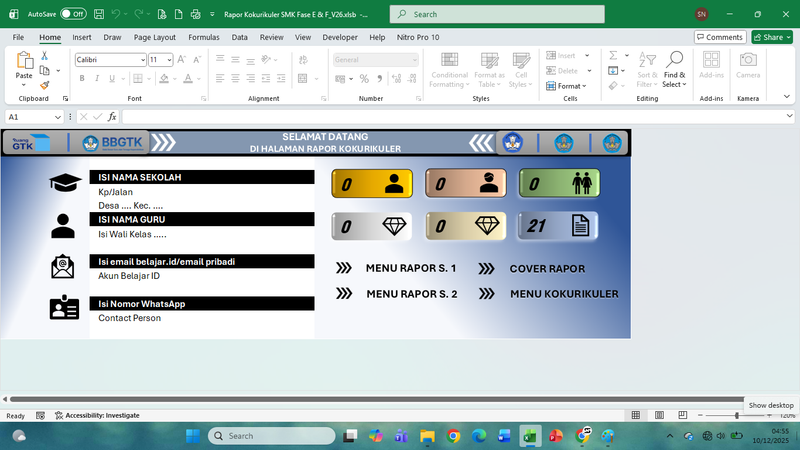Image resolution: width=800 pixels, height=450 pixels.
Task: Open Excel from the taskbar
Action: (x=530, y=436)
